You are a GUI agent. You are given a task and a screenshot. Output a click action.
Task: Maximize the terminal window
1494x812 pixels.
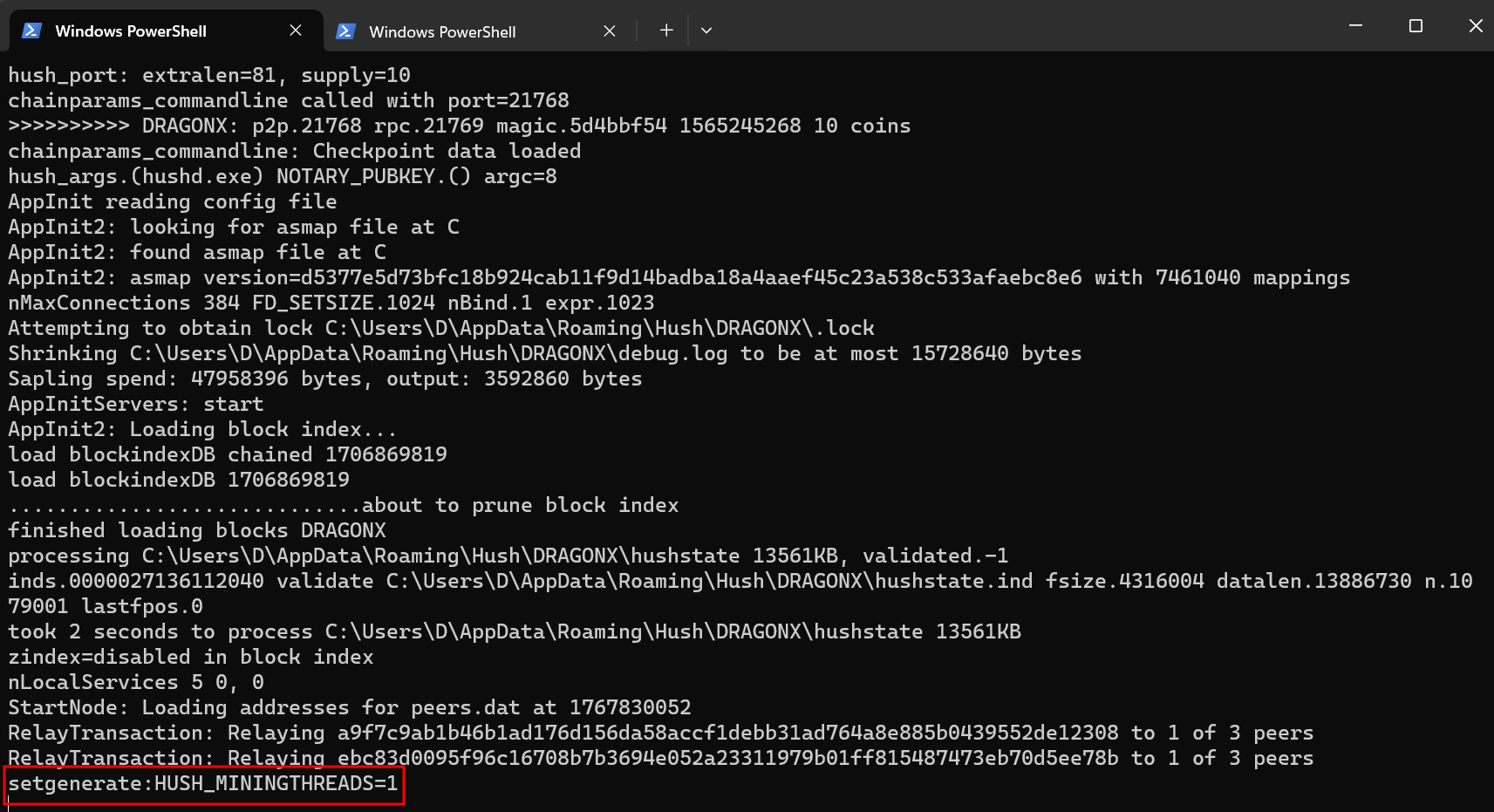(x=1416, y=26)
